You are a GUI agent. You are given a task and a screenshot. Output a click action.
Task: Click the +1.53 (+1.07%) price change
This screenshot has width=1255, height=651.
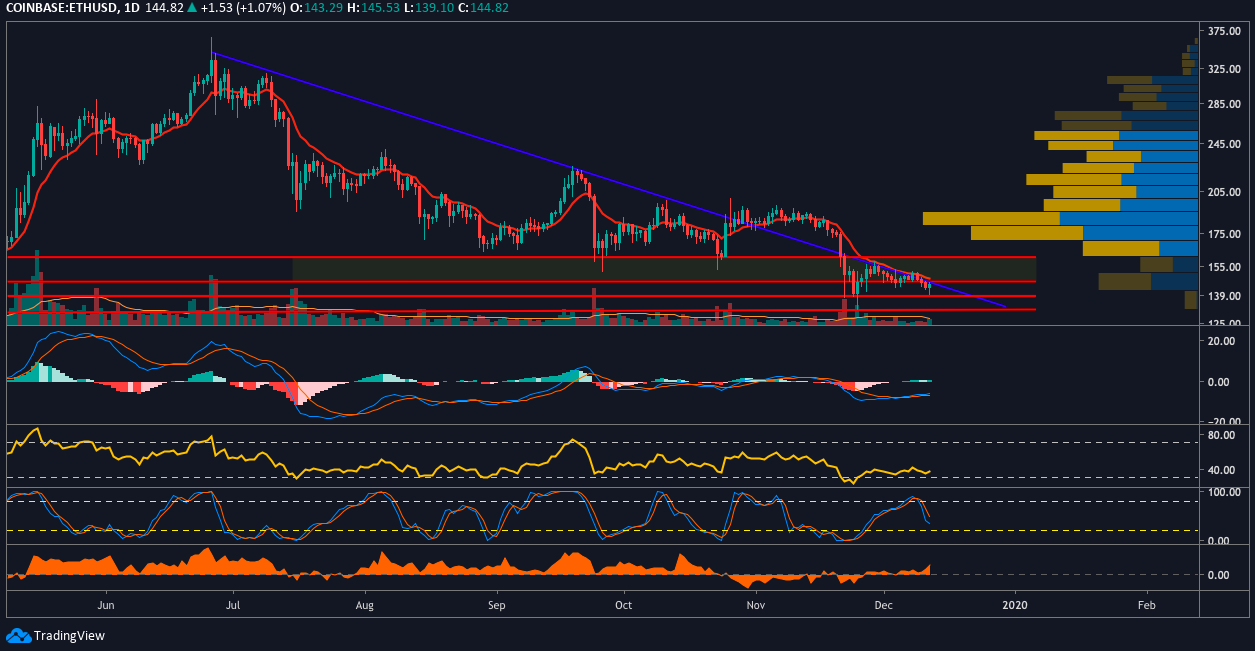tap(245, 8)
